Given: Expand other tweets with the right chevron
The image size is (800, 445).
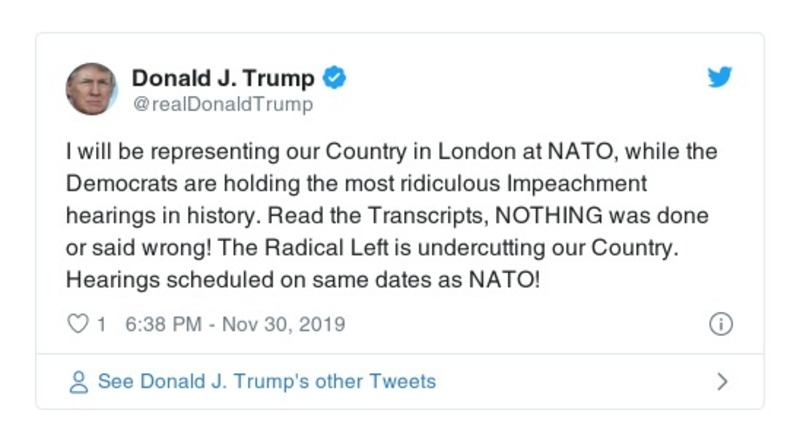Looking at the screenshot, I should point(723,382).
